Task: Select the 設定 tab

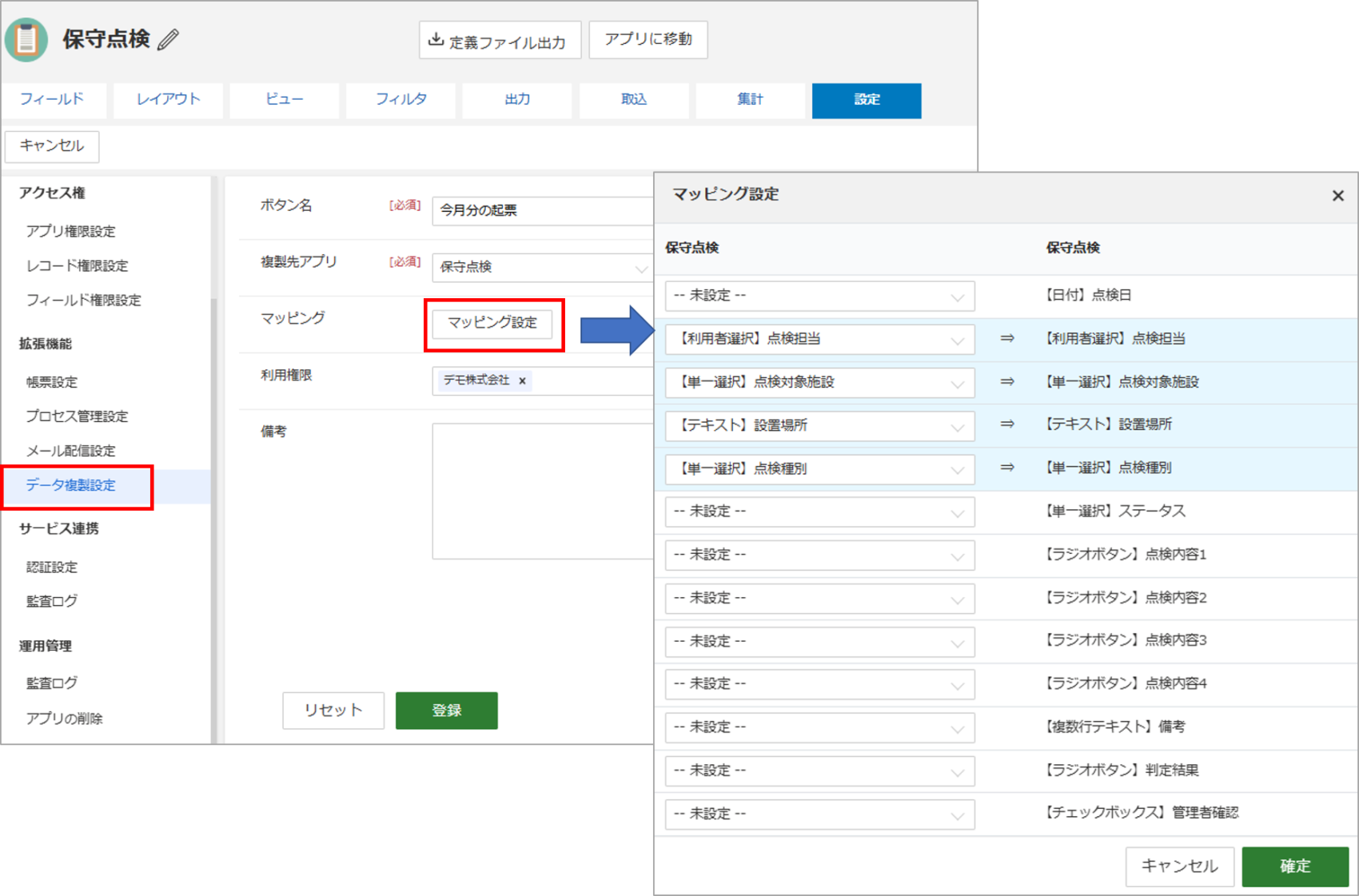Action: pyautogui.click(x=867, y=100)
